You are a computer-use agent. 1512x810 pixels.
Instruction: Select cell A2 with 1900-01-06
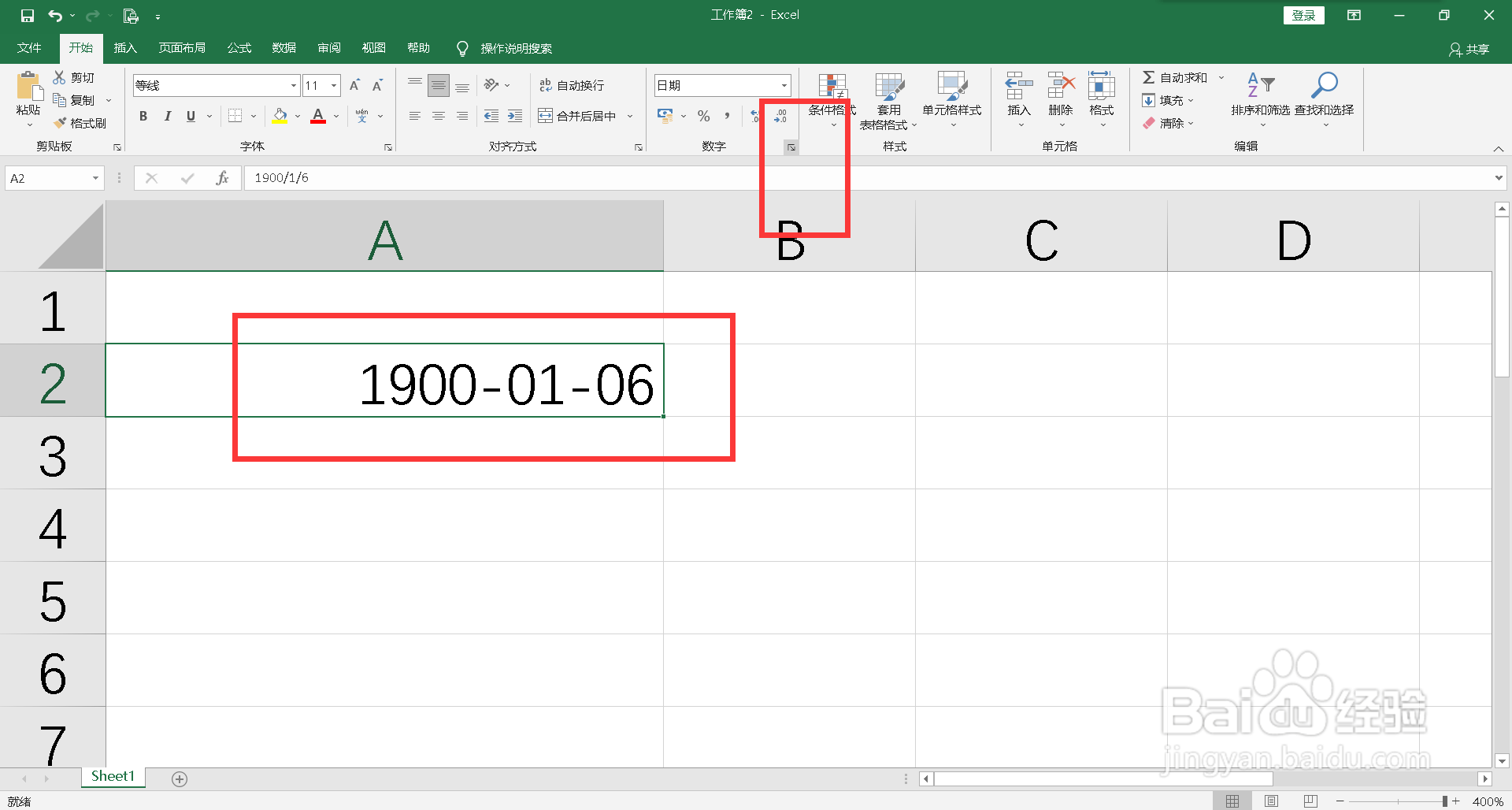[385, 381]
